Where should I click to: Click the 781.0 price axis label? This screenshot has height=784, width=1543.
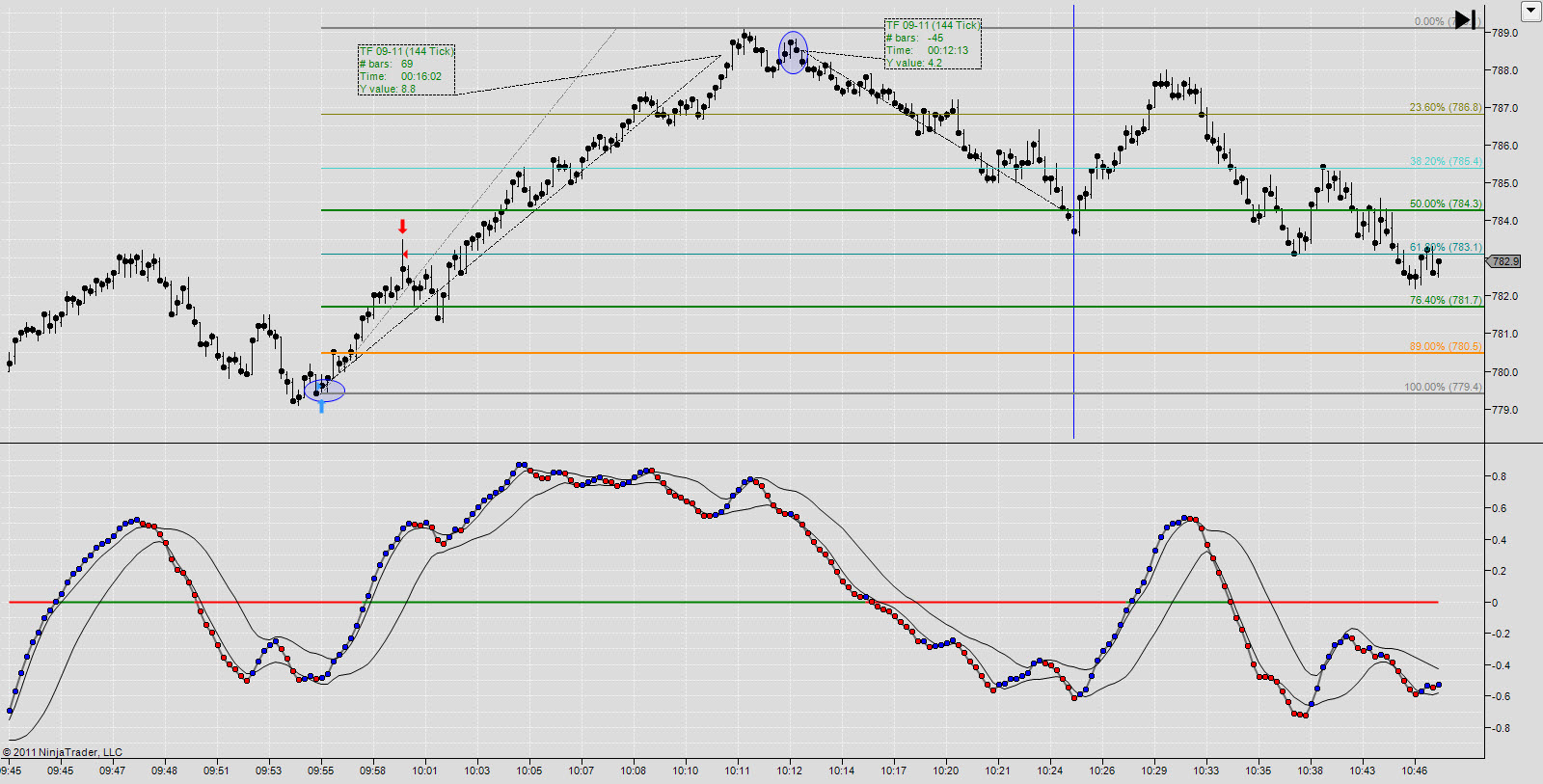coord(1504,334)
